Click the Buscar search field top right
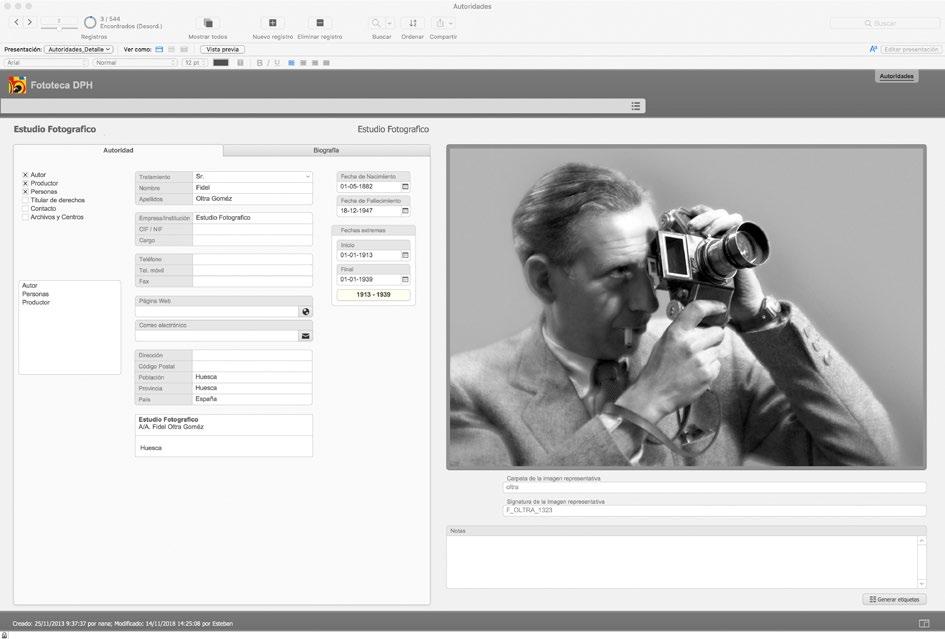945x639 pixels. pos(885,23)
